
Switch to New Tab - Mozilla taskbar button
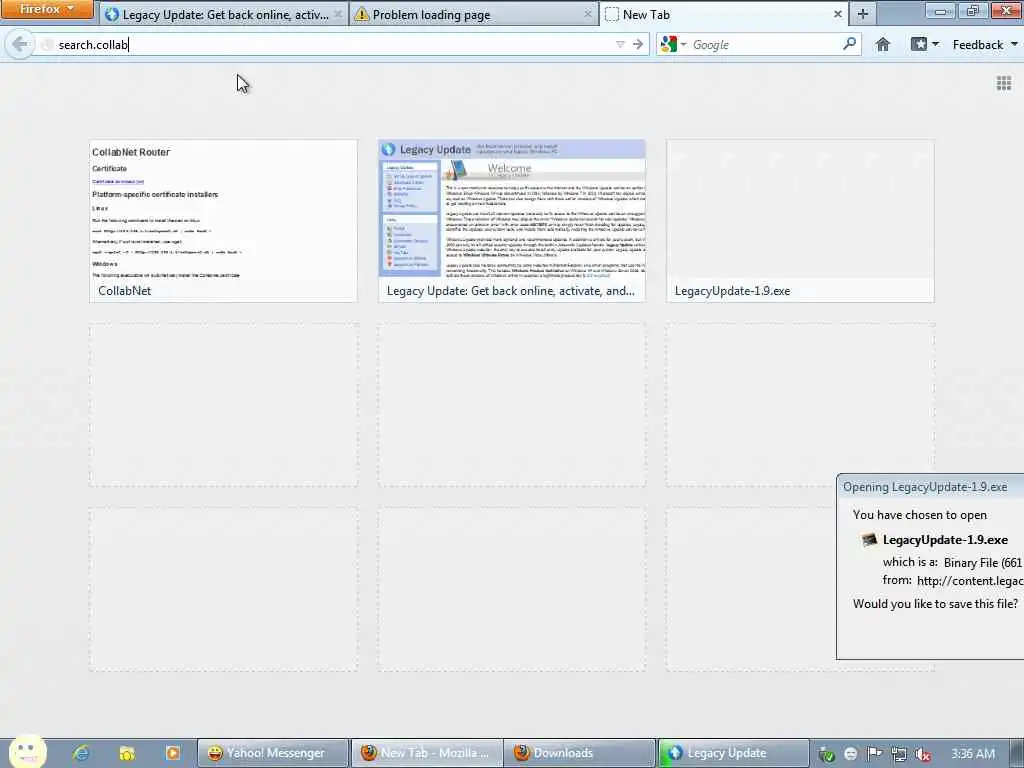[x=427, y=753]
